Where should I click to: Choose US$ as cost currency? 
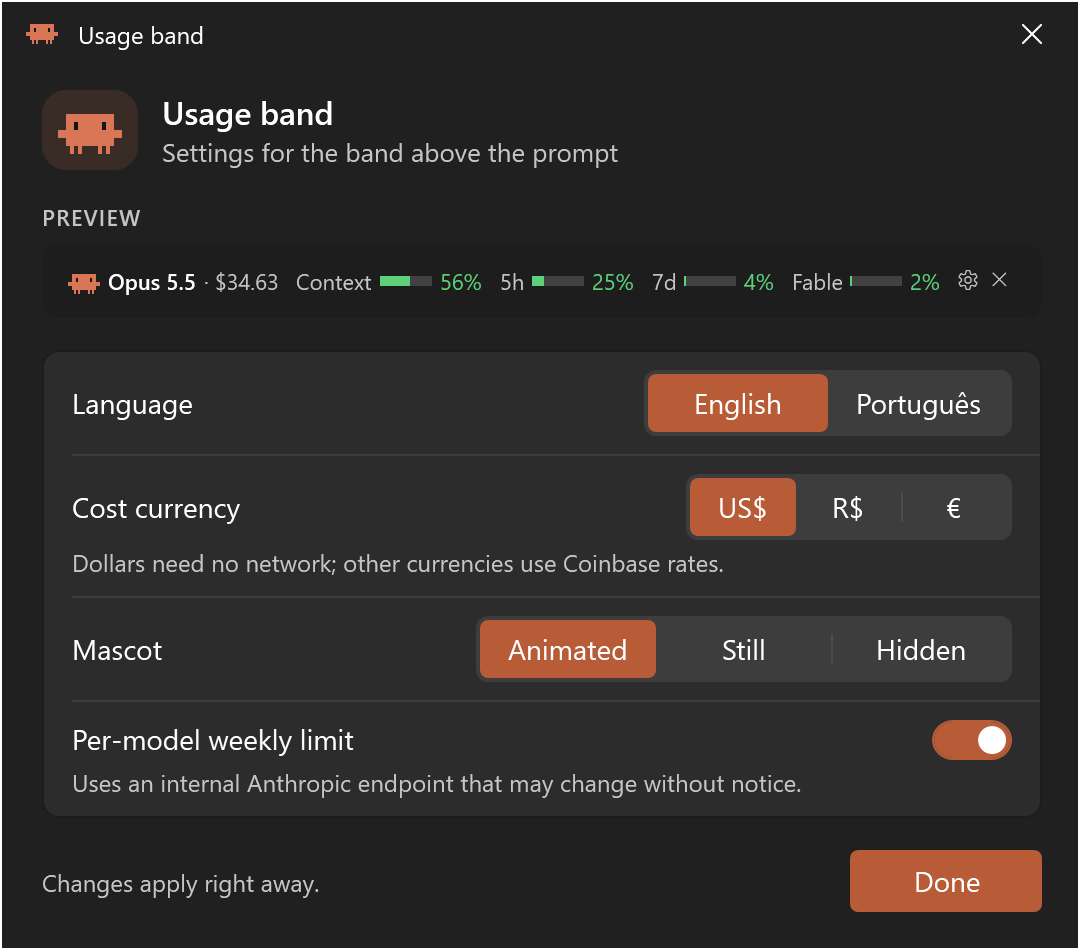(742, 508)
